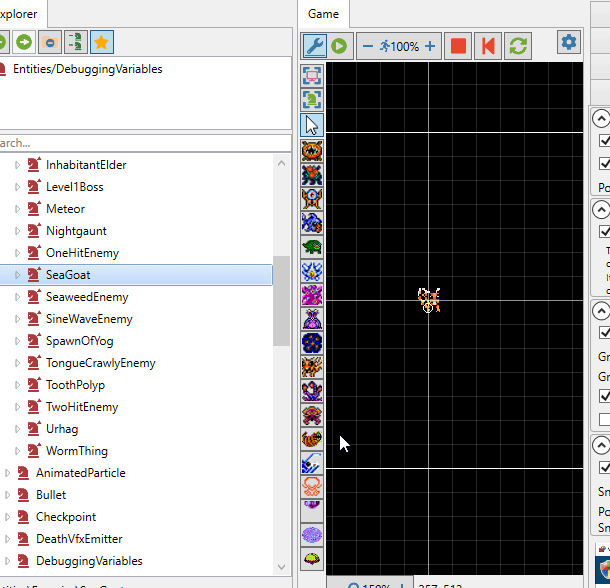This screenshot has height=588, width=610.
Task: Click the red stop button
Action: [458, 46]
